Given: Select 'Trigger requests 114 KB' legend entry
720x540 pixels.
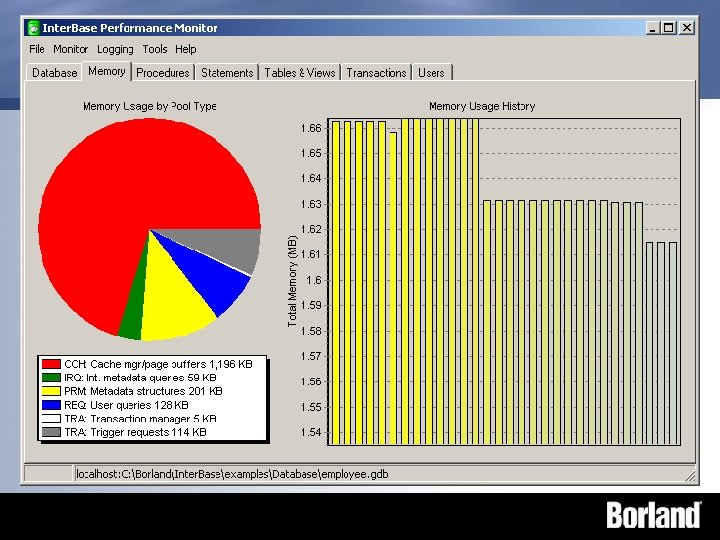Looking at the screenshot, I should pos(135,432).
